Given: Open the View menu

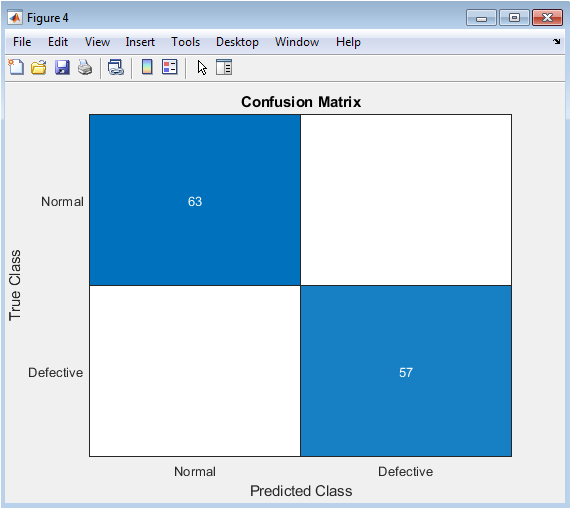Looking at the screenshot, I should 97,42.
